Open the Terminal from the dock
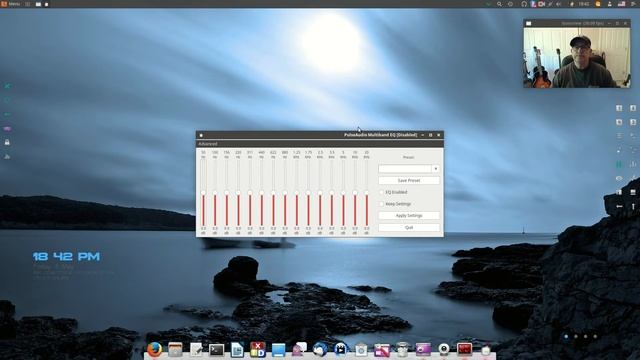640x360 pixels. point(216,350)
